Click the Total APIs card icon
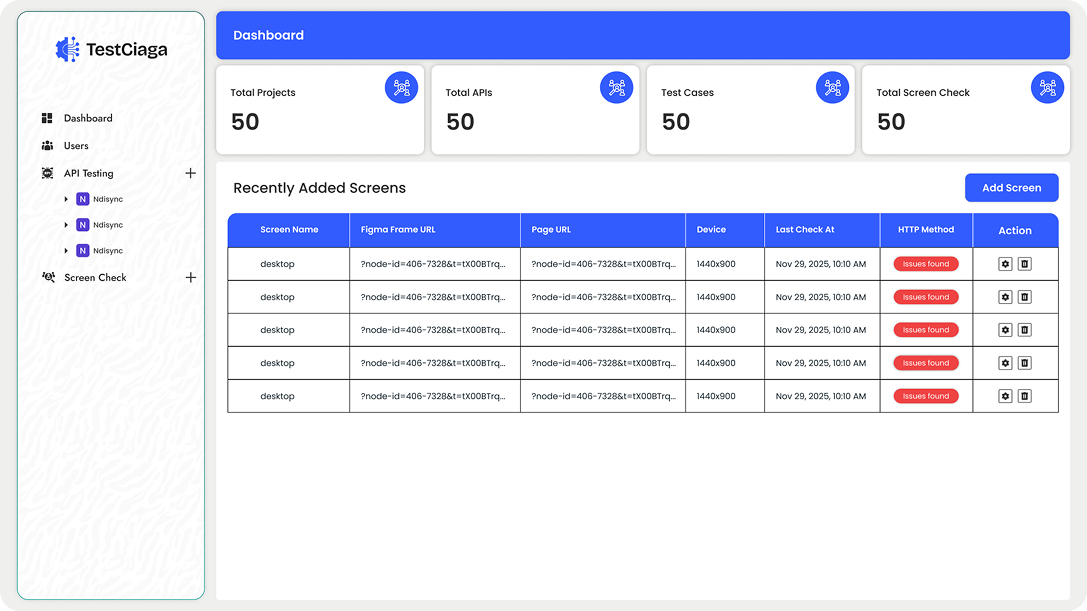The width and height of the screenshot is (1087, 611). point(616,88)
